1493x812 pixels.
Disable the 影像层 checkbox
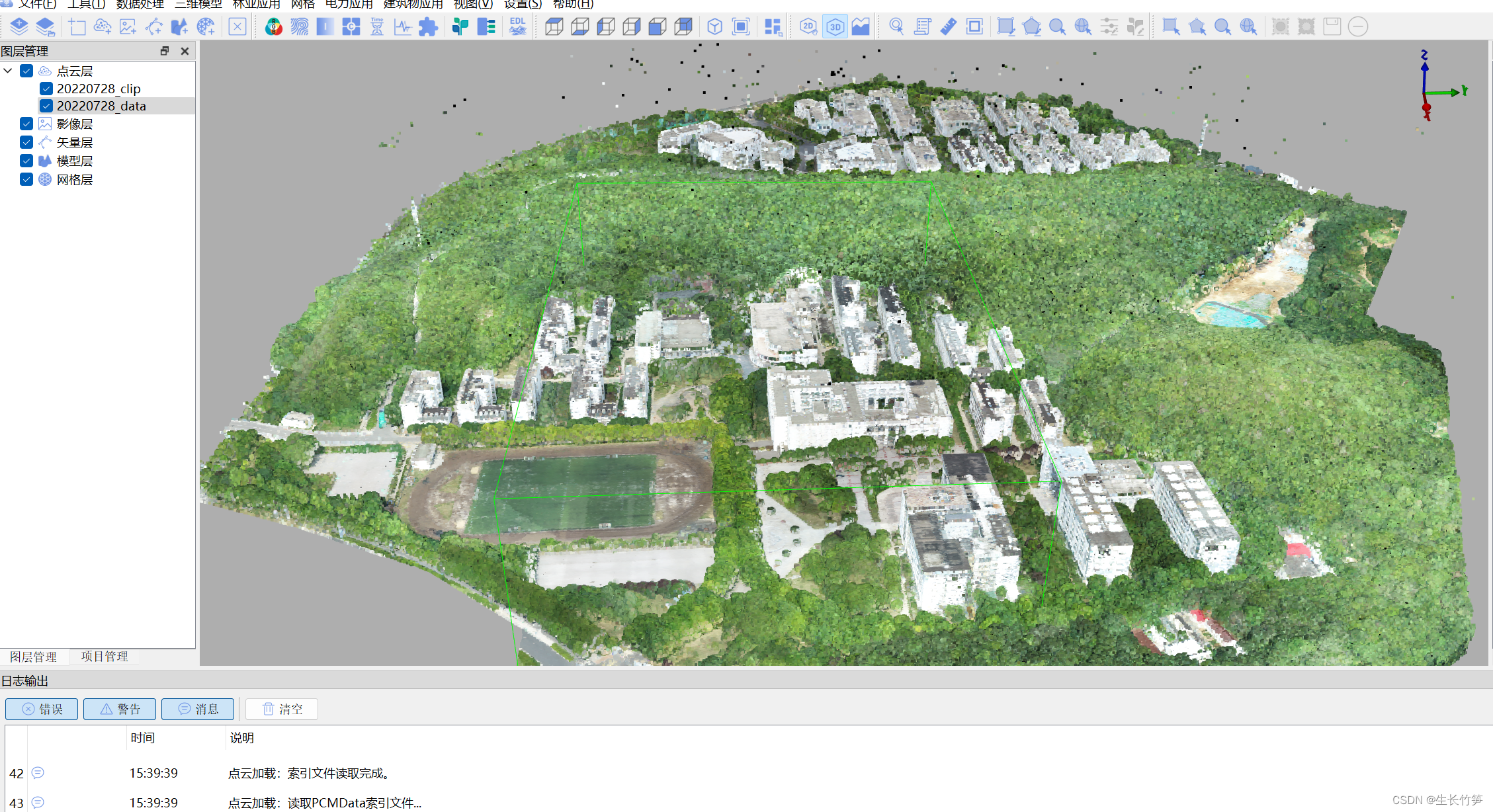[x=26, y=124]
